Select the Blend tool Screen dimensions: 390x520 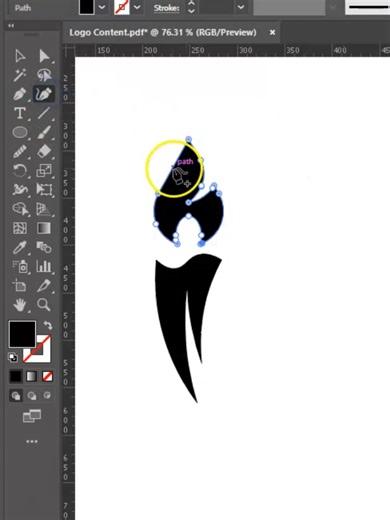[44, 248]
